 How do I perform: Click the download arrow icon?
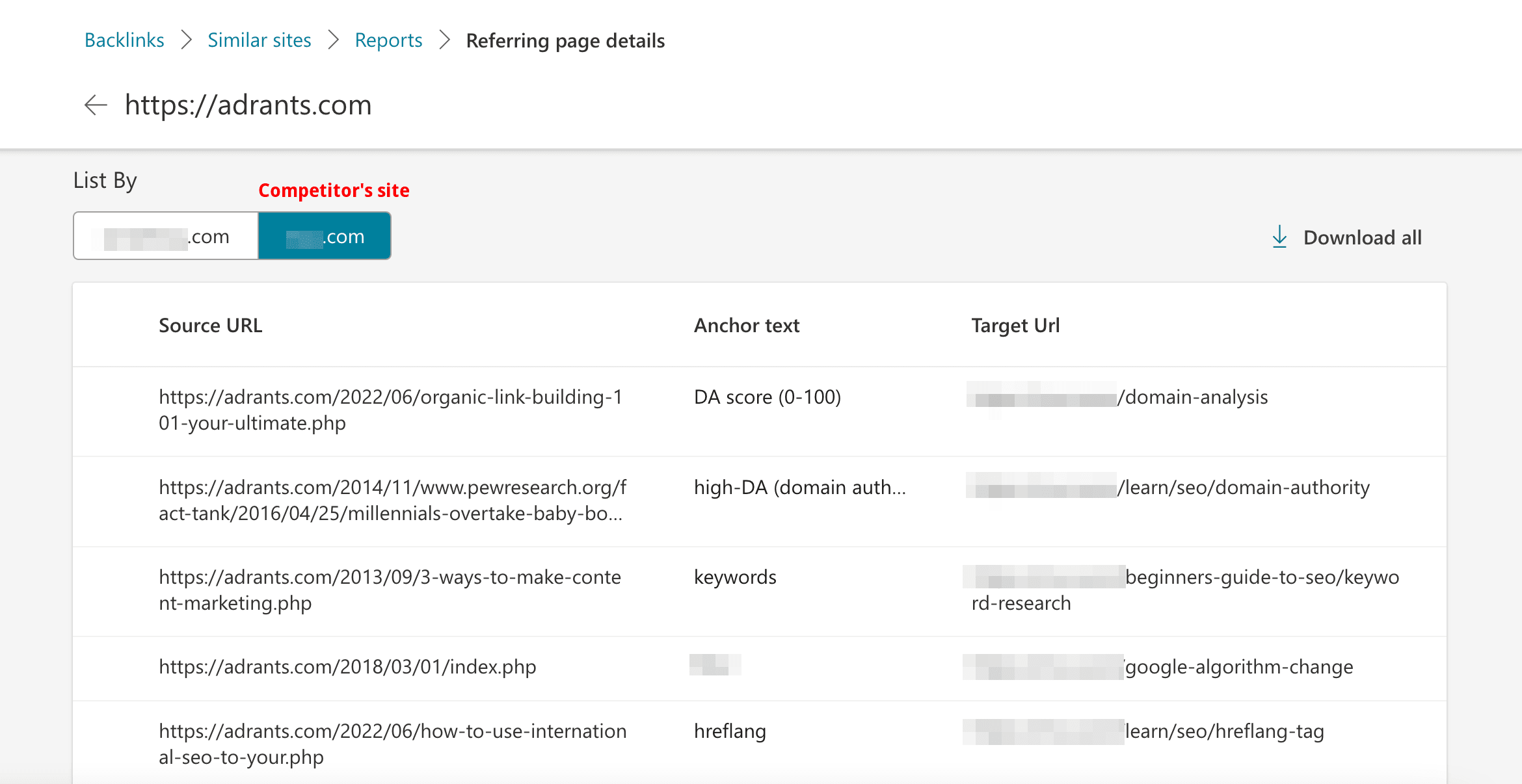point(1280,237)
